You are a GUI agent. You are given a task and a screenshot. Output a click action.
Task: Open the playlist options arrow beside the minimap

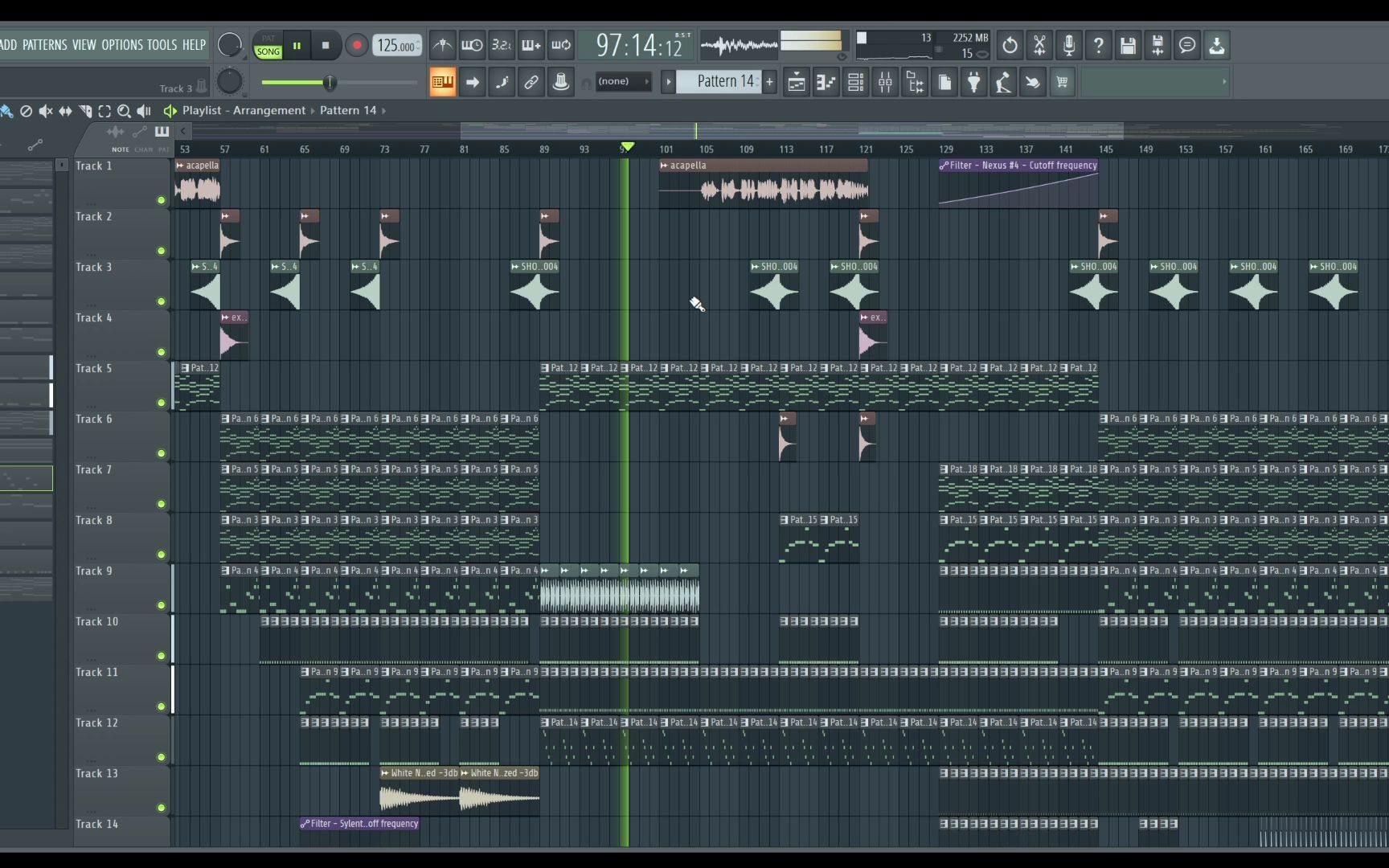183,130
